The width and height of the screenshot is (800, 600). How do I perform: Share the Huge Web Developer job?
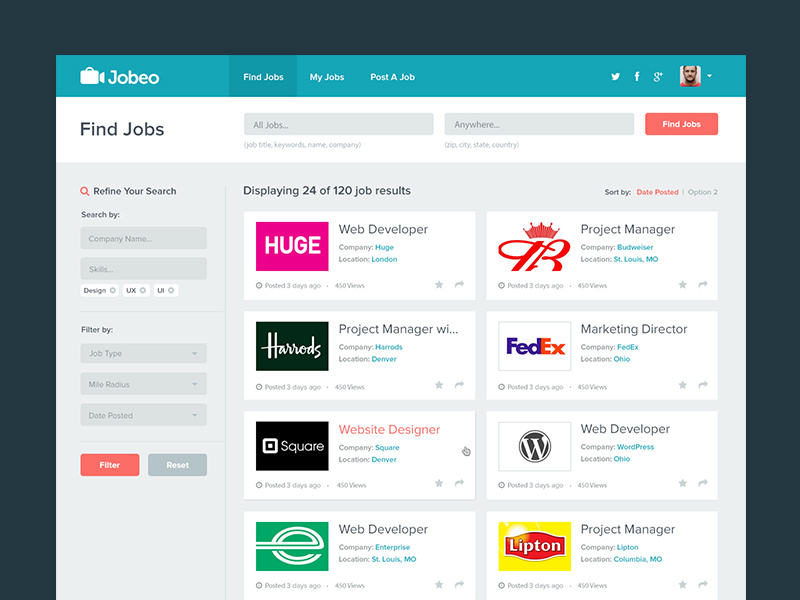(x=459, y=284)
